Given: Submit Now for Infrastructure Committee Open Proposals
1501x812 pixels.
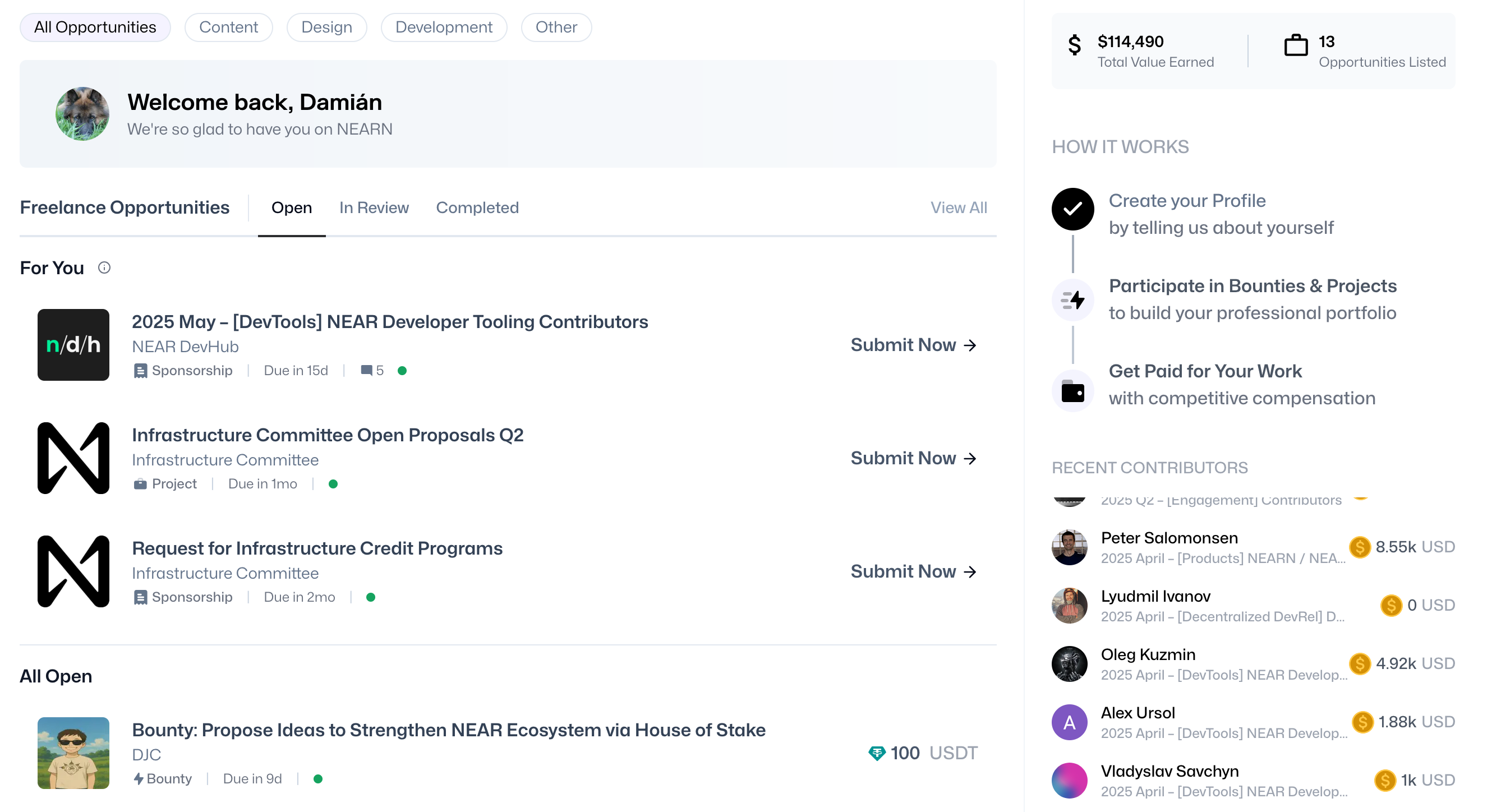Looking at the screenshot, I should point(914,458).
